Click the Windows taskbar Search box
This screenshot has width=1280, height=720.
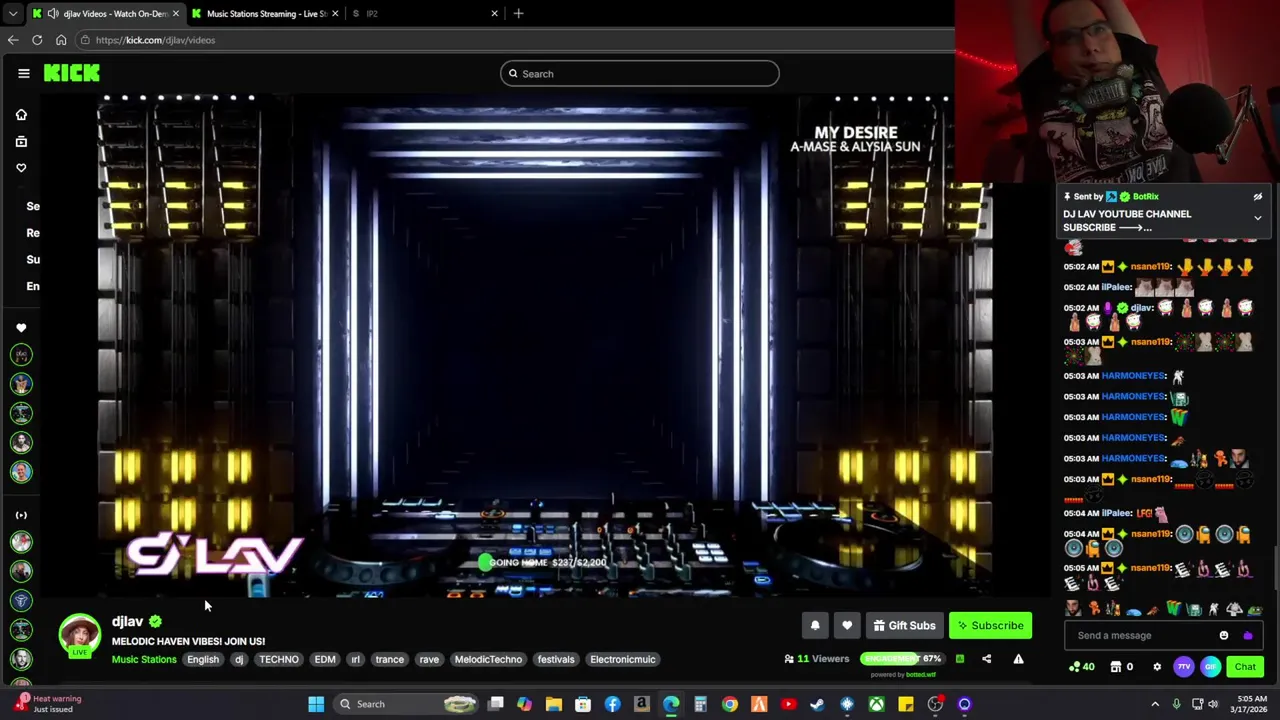click(407, 704)
